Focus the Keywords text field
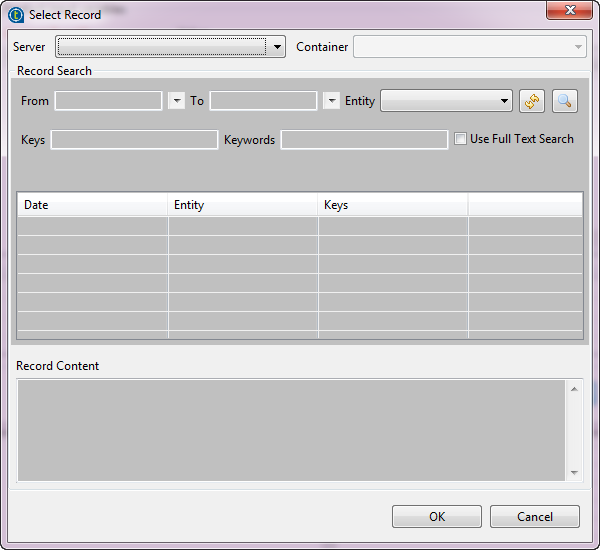 point(364,140)
